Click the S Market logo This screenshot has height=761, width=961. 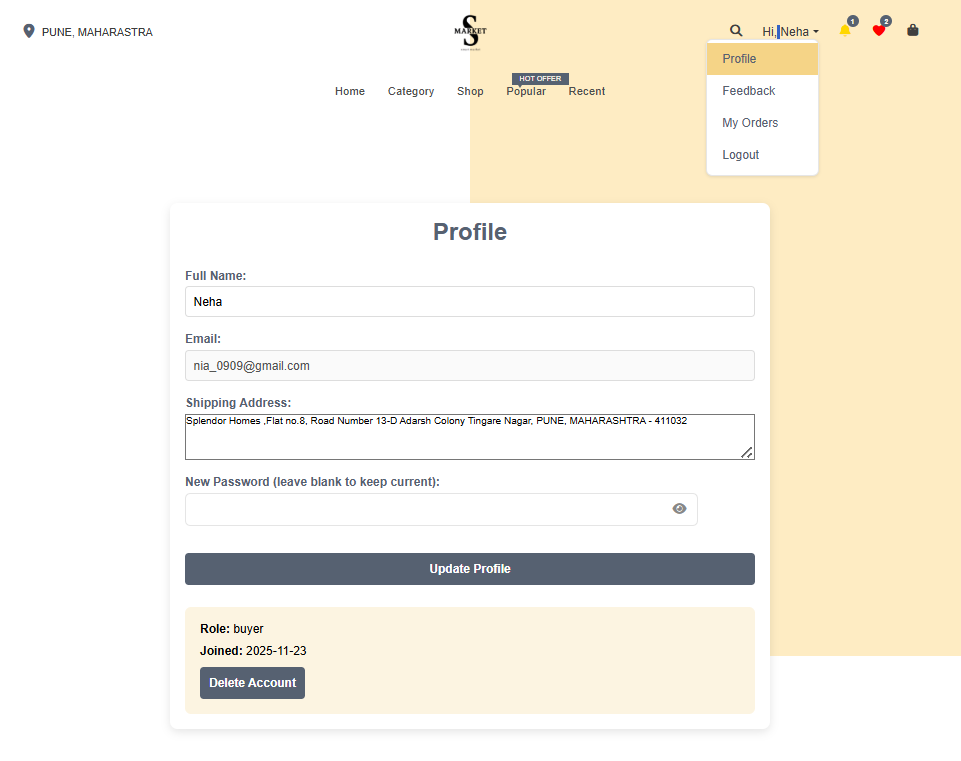(x=470, y=32)
